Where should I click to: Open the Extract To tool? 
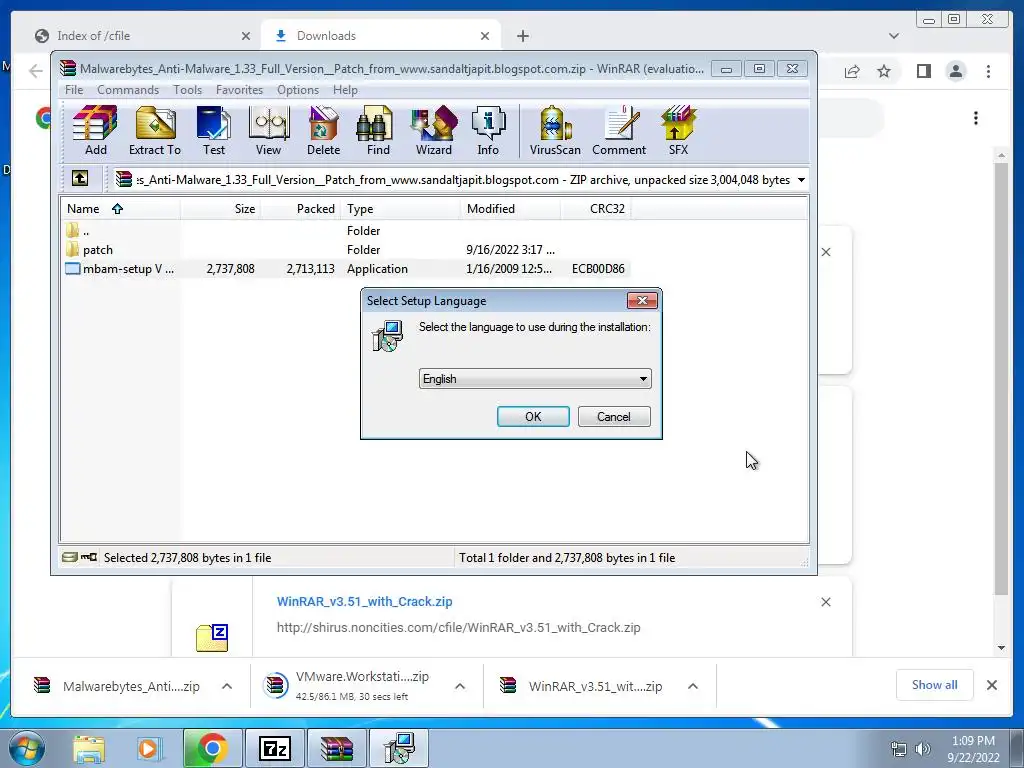coord(155,131)
